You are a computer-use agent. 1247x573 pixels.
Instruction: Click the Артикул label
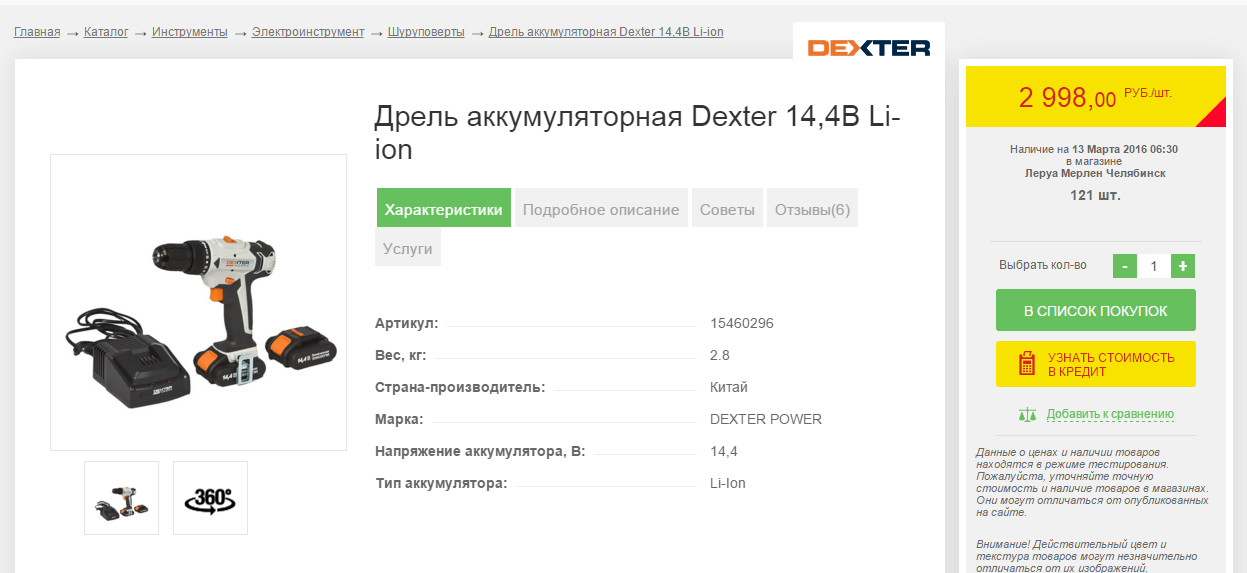point(407,323)
